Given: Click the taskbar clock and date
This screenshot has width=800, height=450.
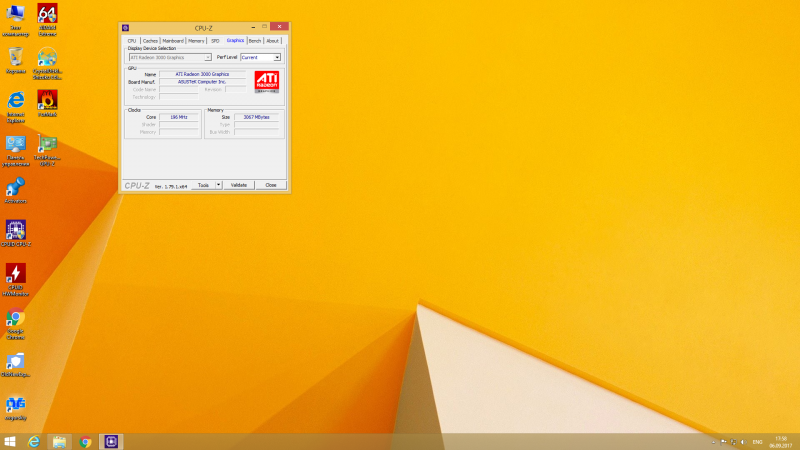Looking at the screenshot, I should (x=779, y=441).
